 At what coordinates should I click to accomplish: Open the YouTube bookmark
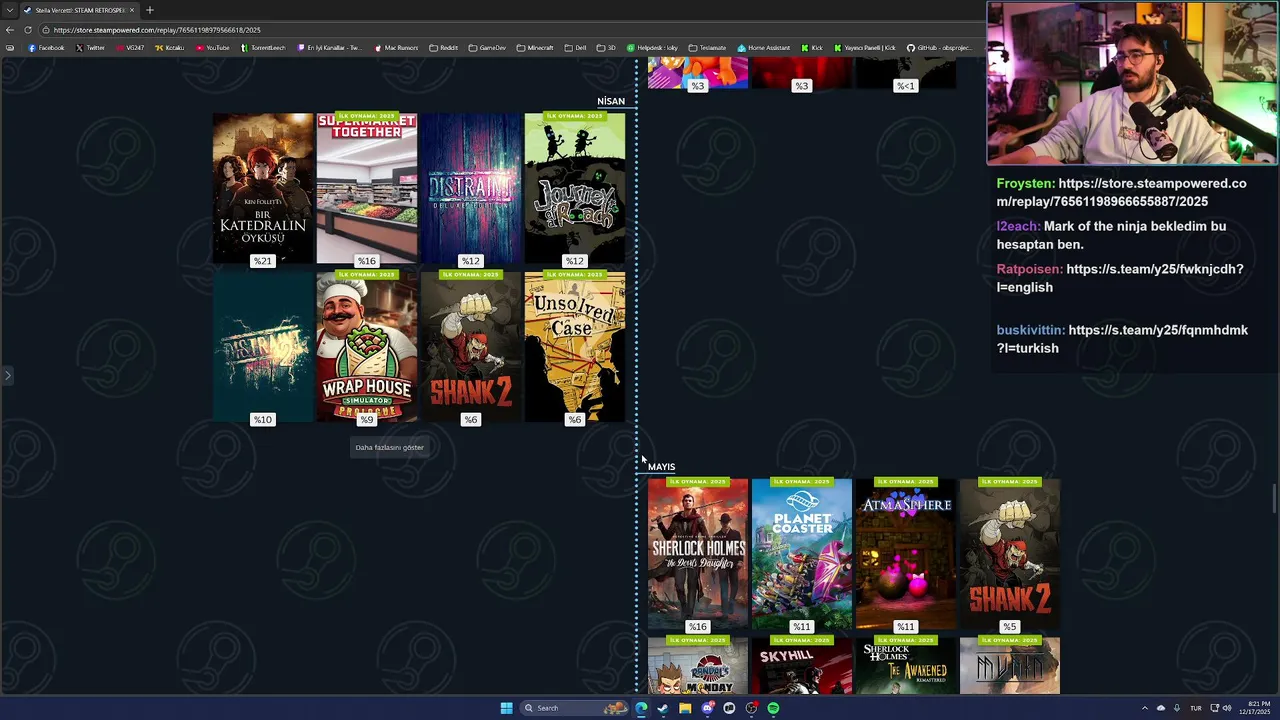[x=212, y=48]
